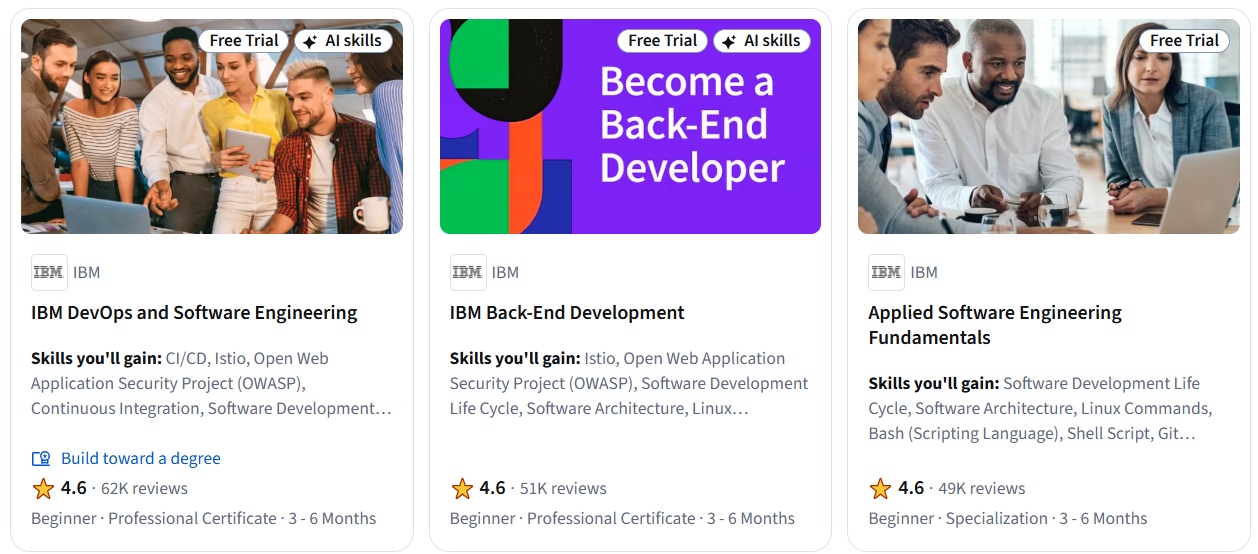Click IBM logo on Applied Software Engineering card
Viewport: 1258px width, 554px height.
[886, 272]
